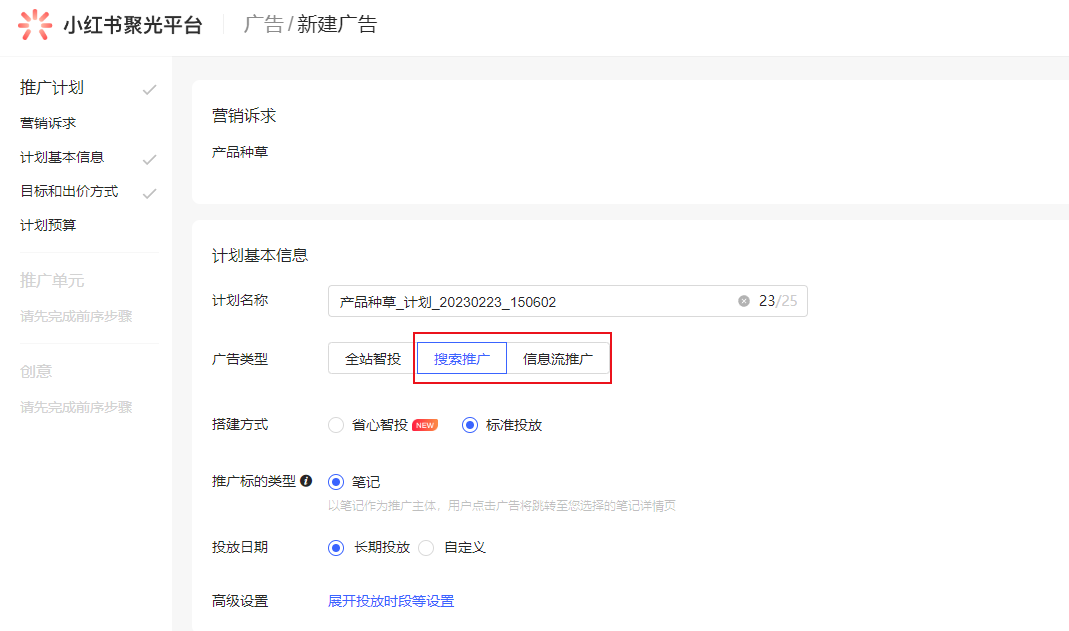
Task: Choose the 自定义 date option
Action: click(426, 548)
